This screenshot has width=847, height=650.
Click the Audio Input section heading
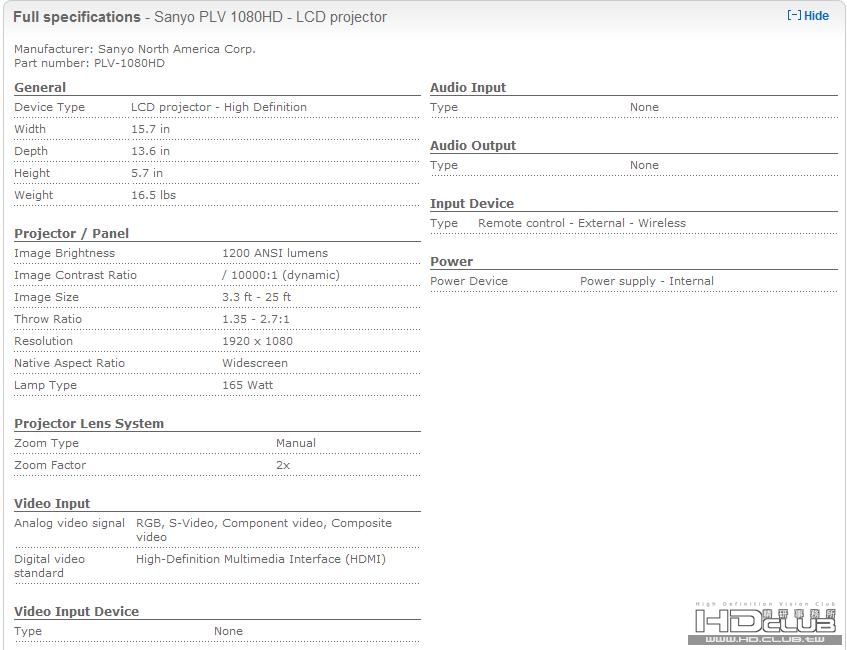pos(468,88)
